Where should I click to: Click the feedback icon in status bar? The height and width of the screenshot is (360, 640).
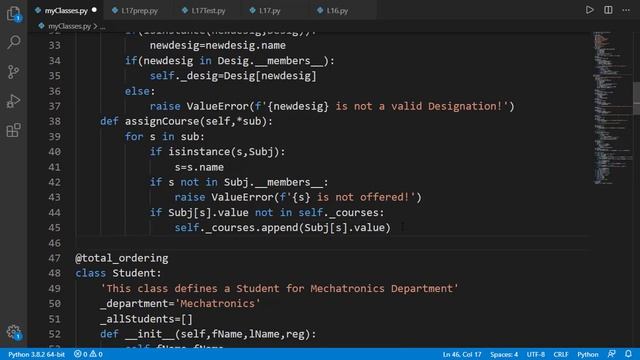[x=611, y=354]
